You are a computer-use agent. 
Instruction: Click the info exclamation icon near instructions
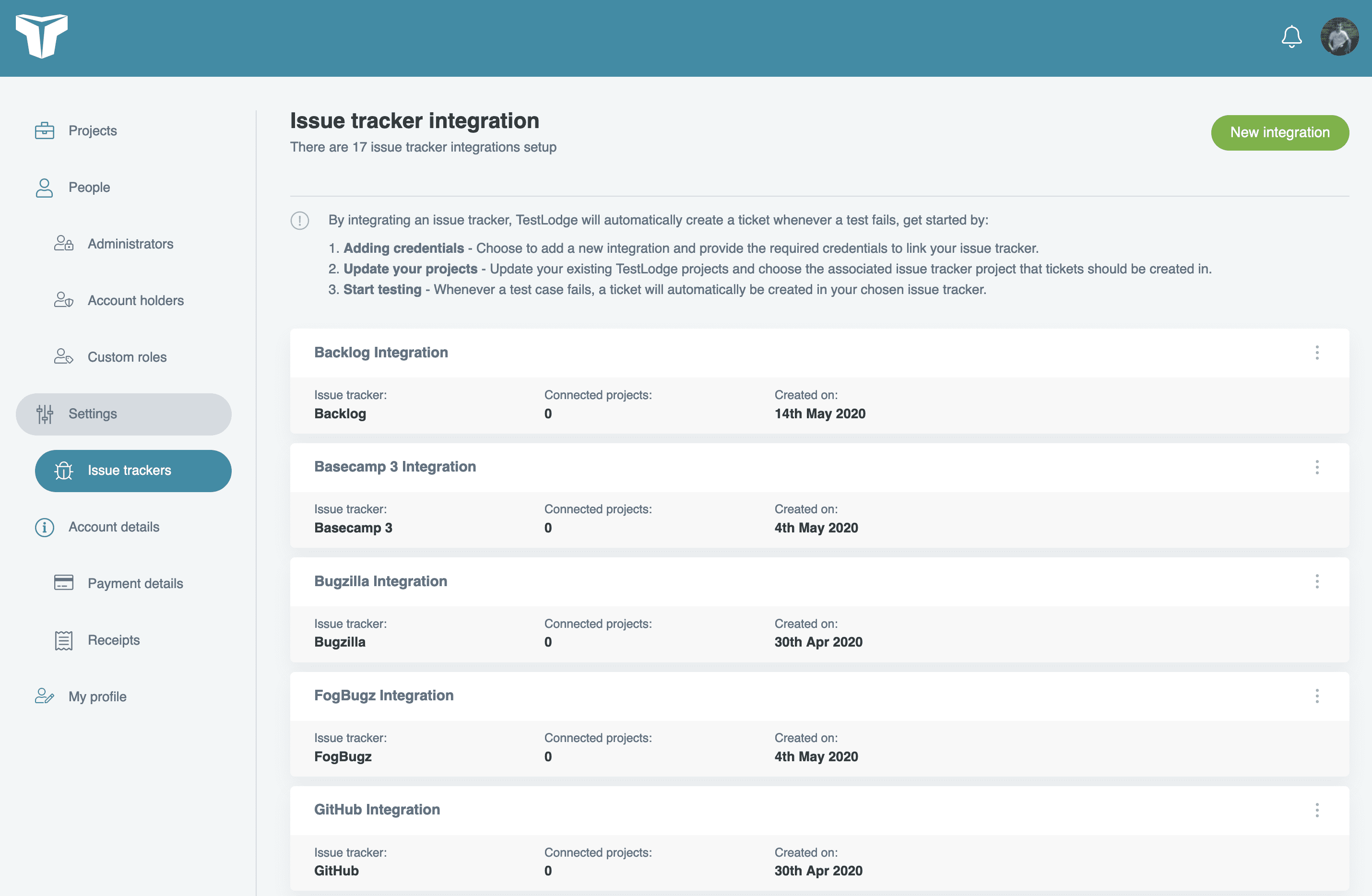coord(300,220)
